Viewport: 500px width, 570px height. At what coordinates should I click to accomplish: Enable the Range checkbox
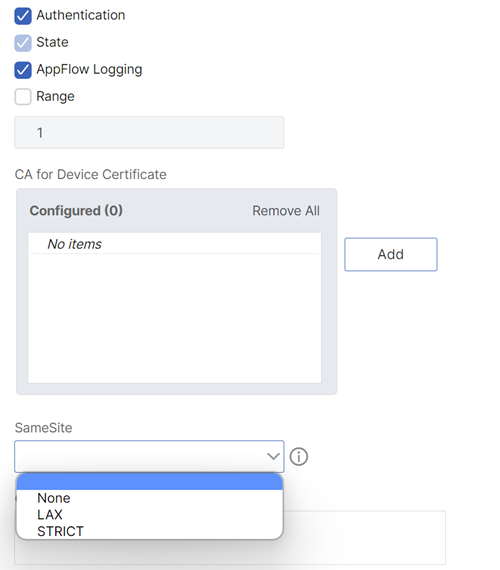pyautogui.click(x=23, y=97)
